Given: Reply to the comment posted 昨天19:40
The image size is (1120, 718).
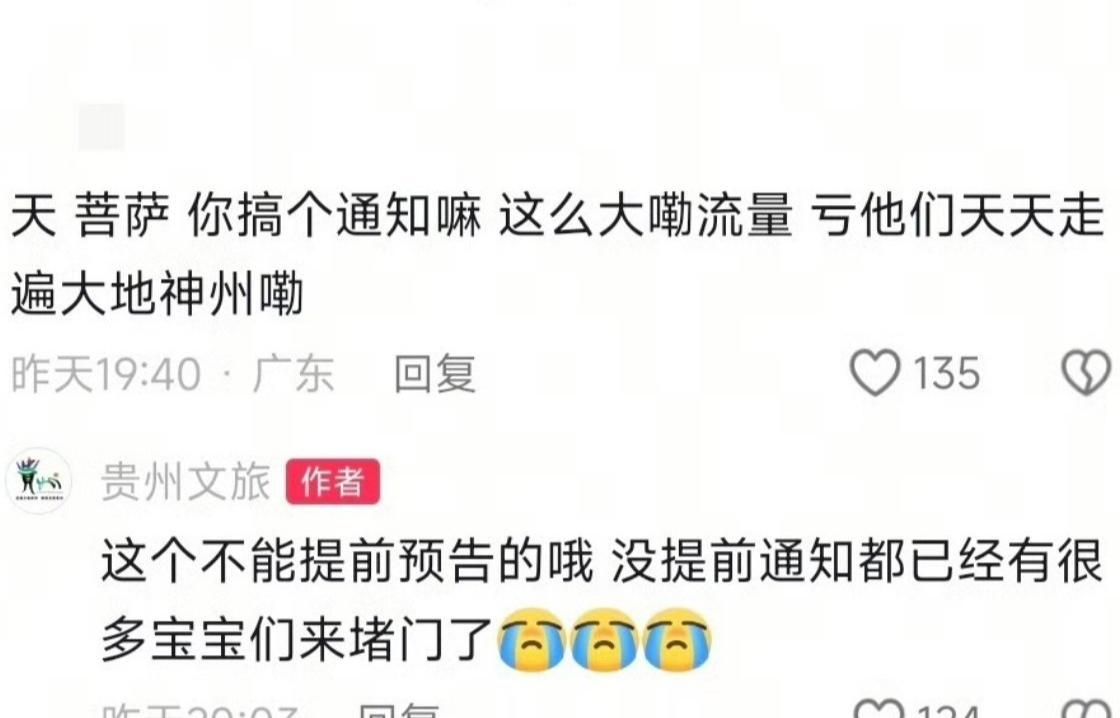Looking at the screenshot, I should tap(435, 373).
